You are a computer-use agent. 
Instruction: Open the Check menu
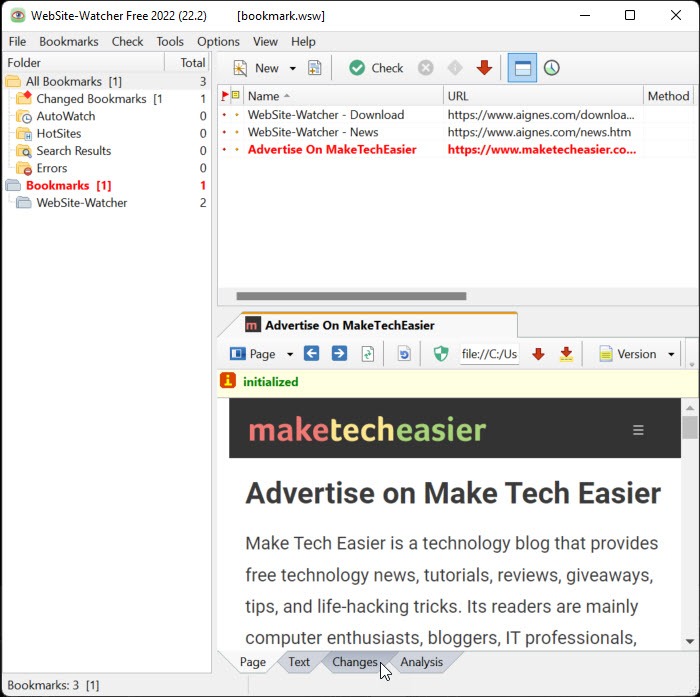tap(127, 42)
